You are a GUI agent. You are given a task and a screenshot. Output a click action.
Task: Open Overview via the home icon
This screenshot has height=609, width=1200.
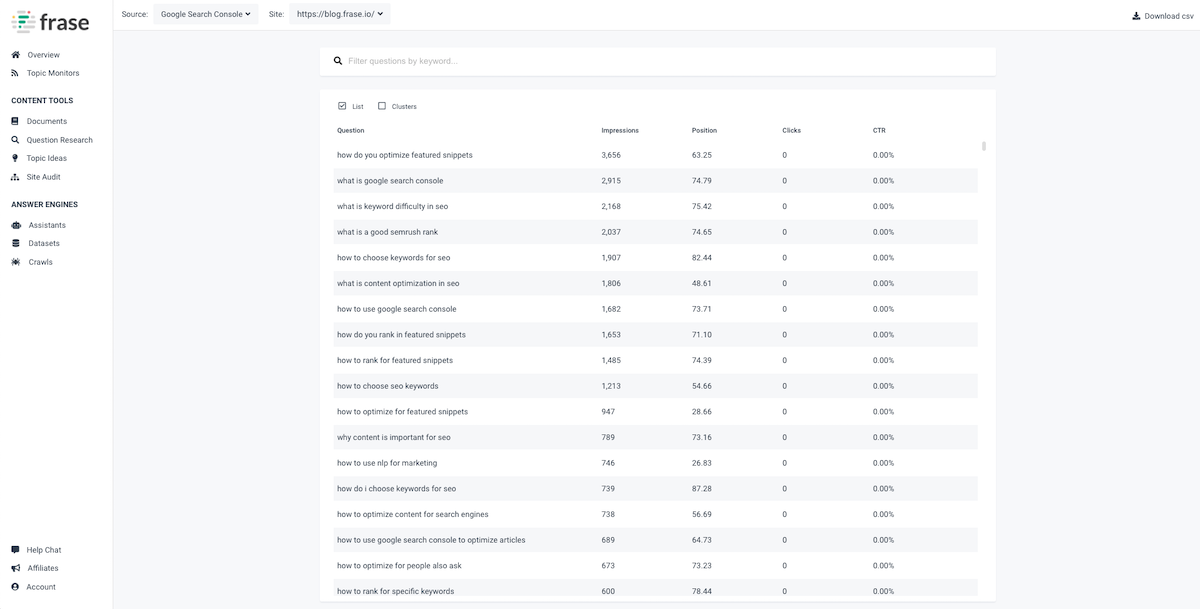[x=15, y=55]
